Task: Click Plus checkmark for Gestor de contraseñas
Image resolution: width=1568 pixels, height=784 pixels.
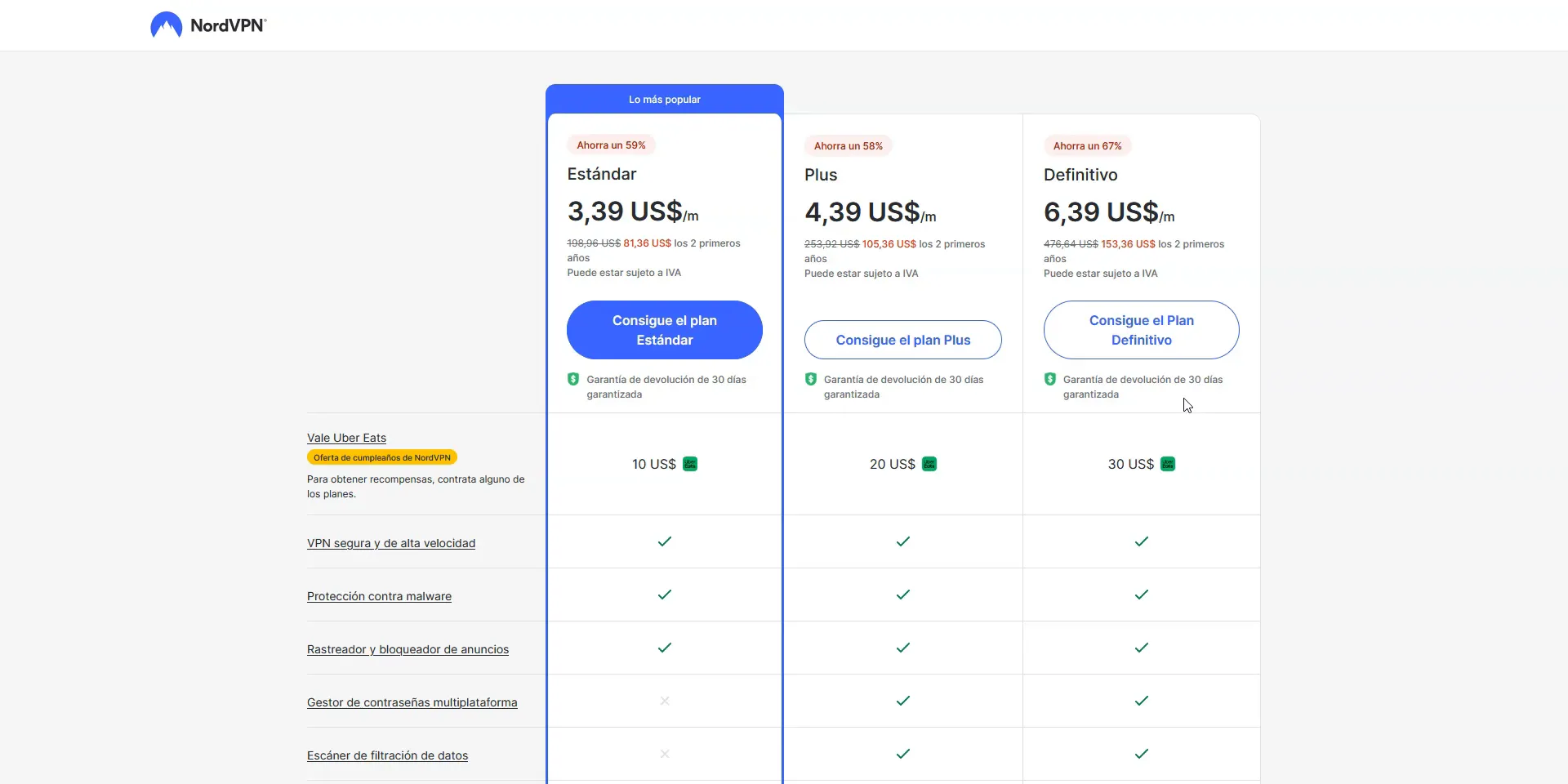Action: tap(903, 701)
